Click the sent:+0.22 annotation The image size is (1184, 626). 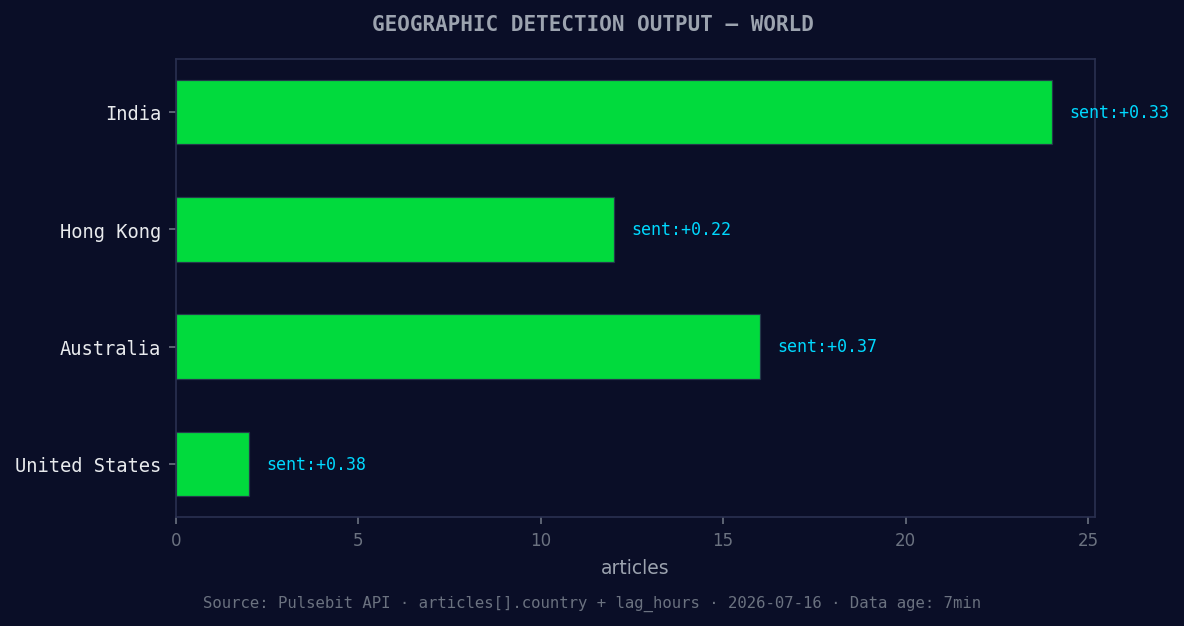point(681,230)
